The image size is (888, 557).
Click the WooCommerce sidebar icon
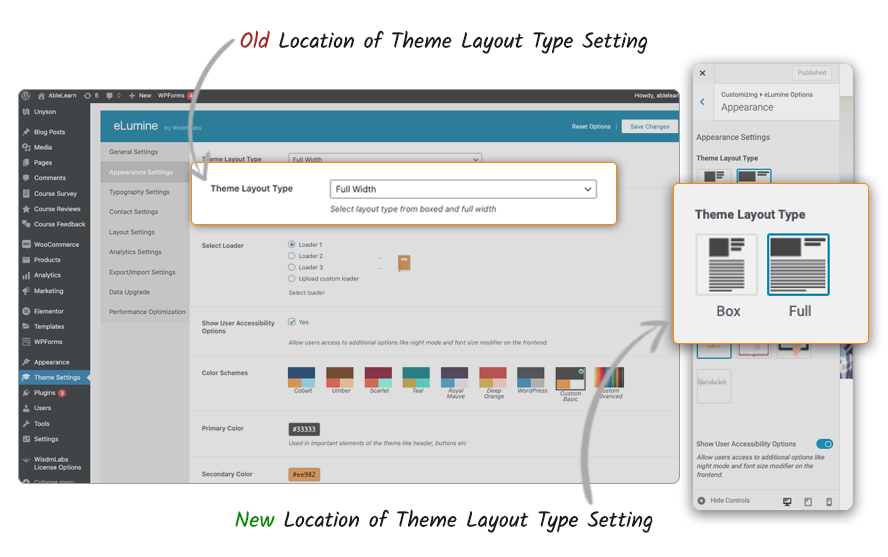click(x=26, y=244)
